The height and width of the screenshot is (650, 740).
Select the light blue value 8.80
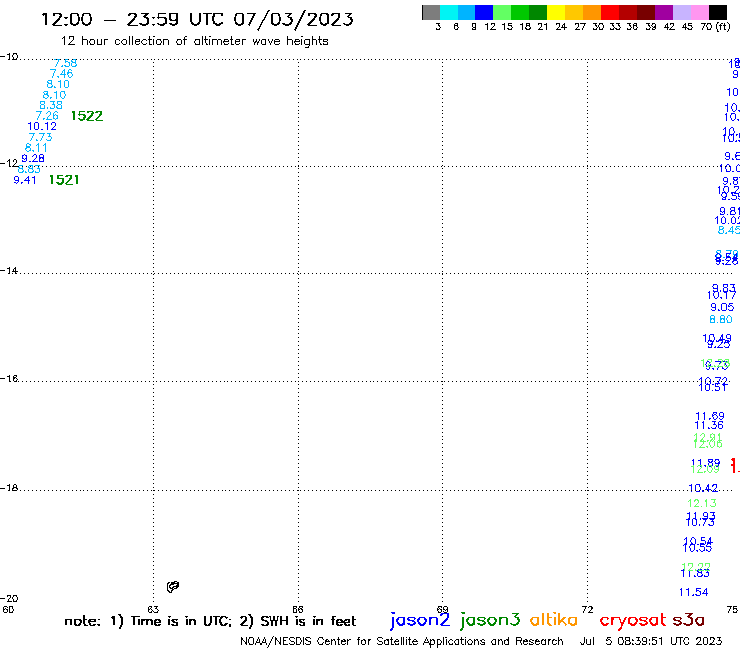pos(721,320)
